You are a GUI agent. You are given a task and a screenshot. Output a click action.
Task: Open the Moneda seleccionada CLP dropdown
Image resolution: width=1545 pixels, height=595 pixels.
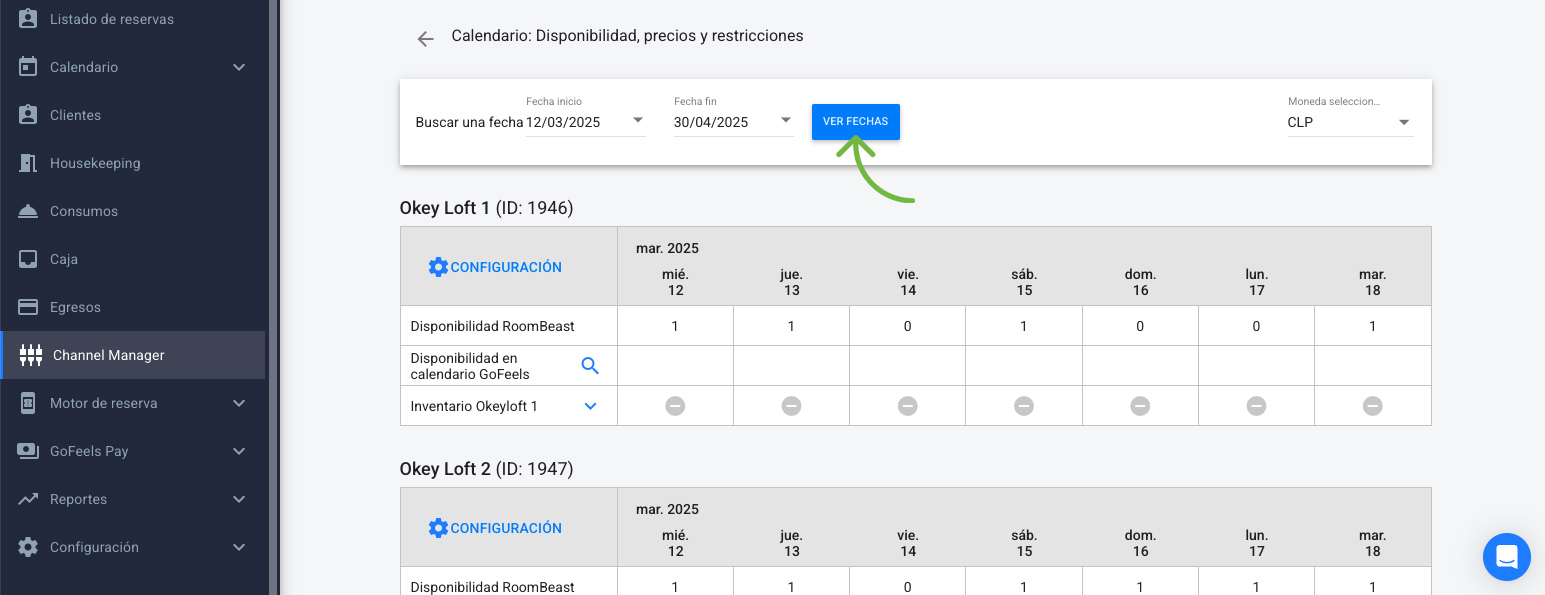pyautogui.click(x=1350, y=122)
